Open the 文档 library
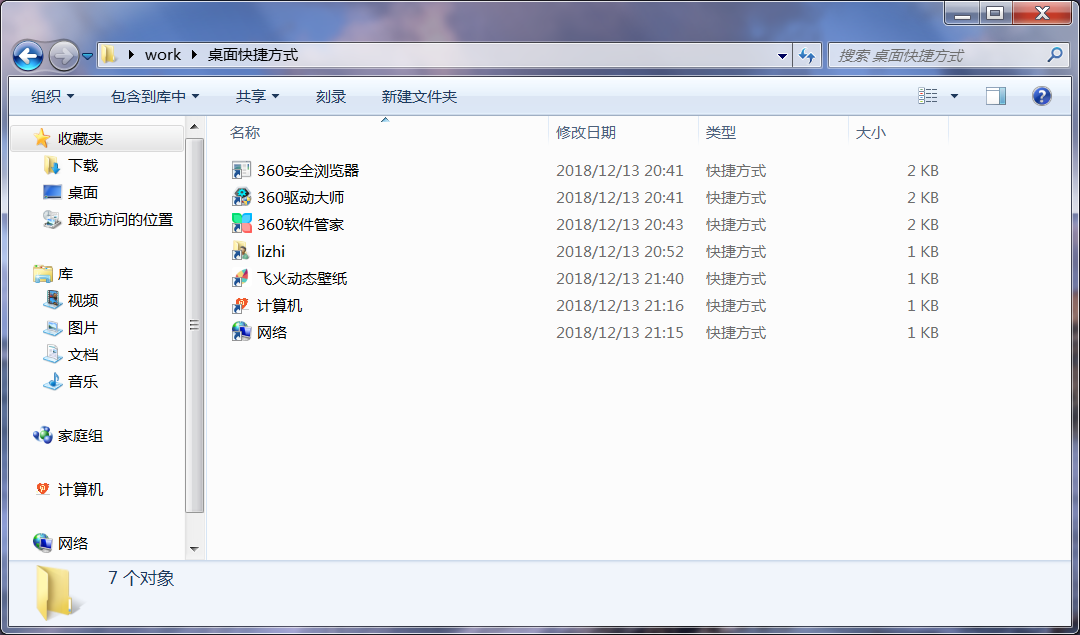This screenshot has width=1080, height=635. tap(83, 355)
